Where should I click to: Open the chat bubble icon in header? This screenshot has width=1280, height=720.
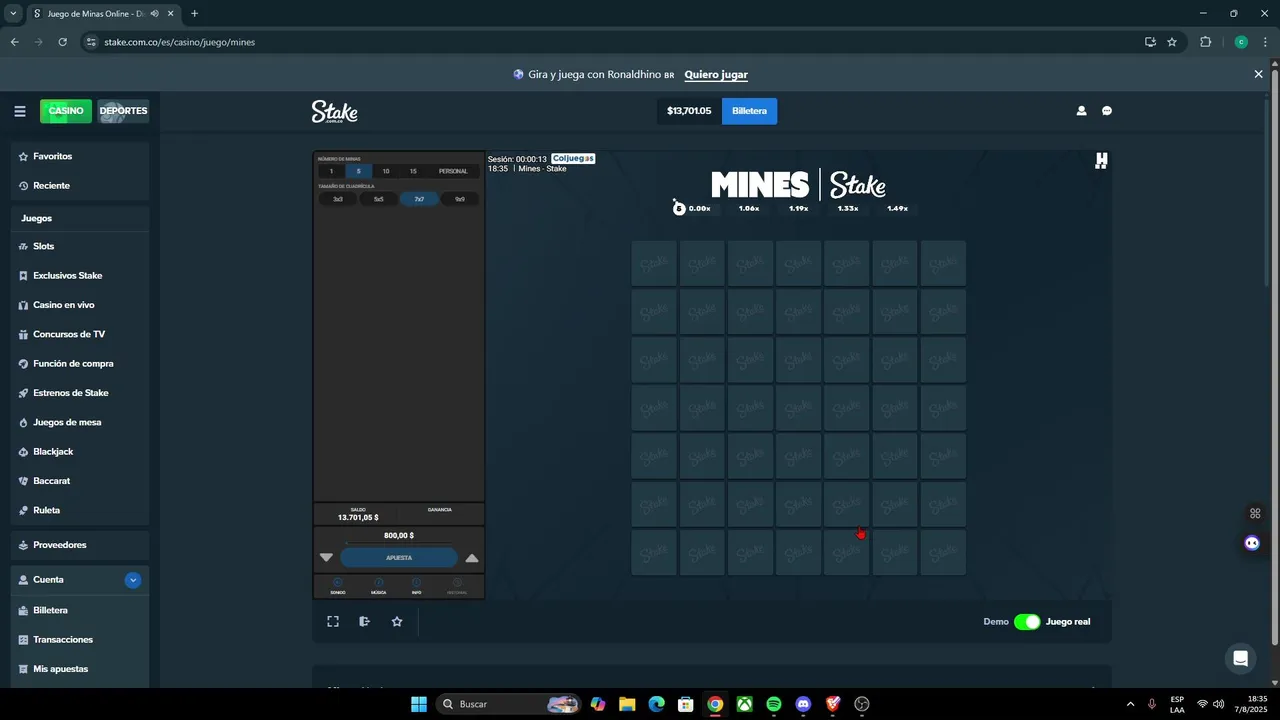click(x=1107, y=111)
